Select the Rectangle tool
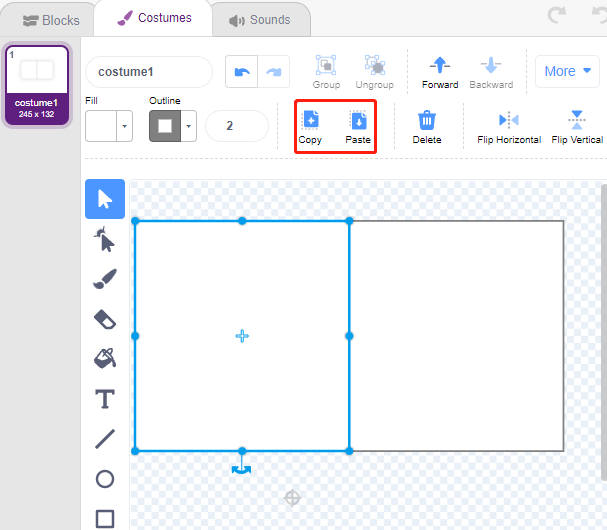Viewport: 607px width, 530px height. (x=105, y=519)
